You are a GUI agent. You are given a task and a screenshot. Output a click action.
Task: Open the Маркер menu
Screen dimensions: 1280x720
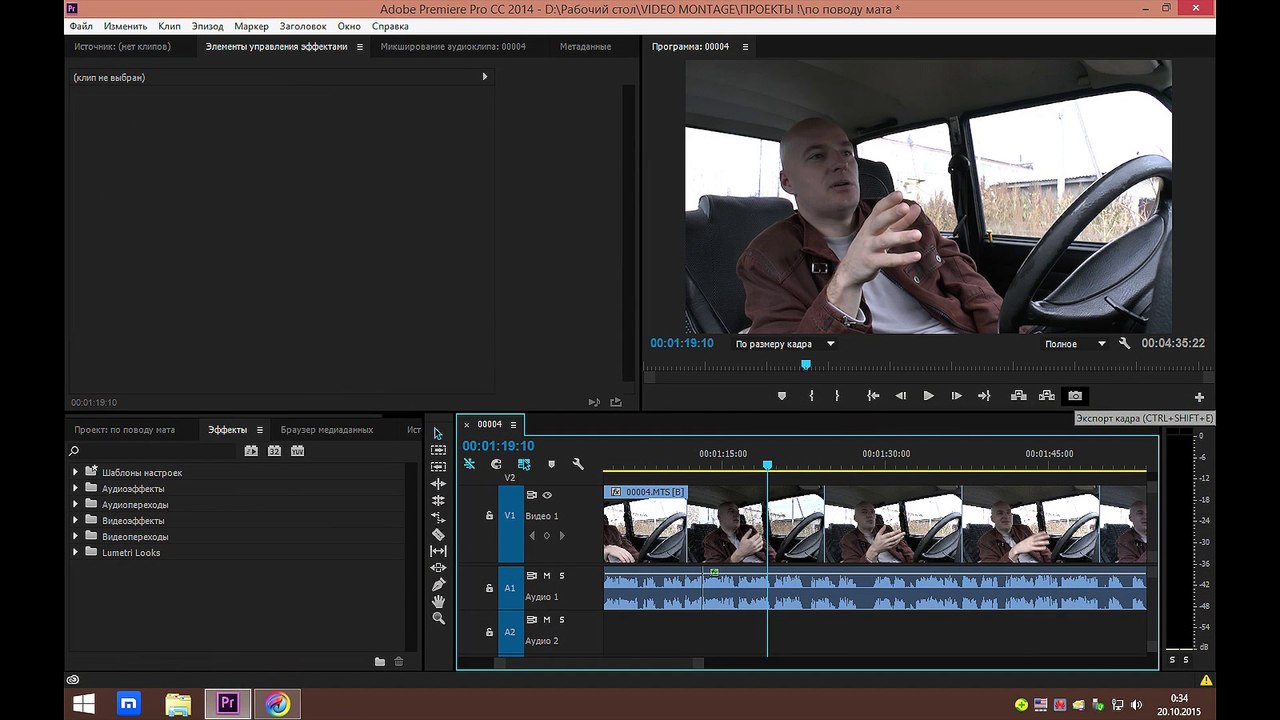[x=251, y=26]
